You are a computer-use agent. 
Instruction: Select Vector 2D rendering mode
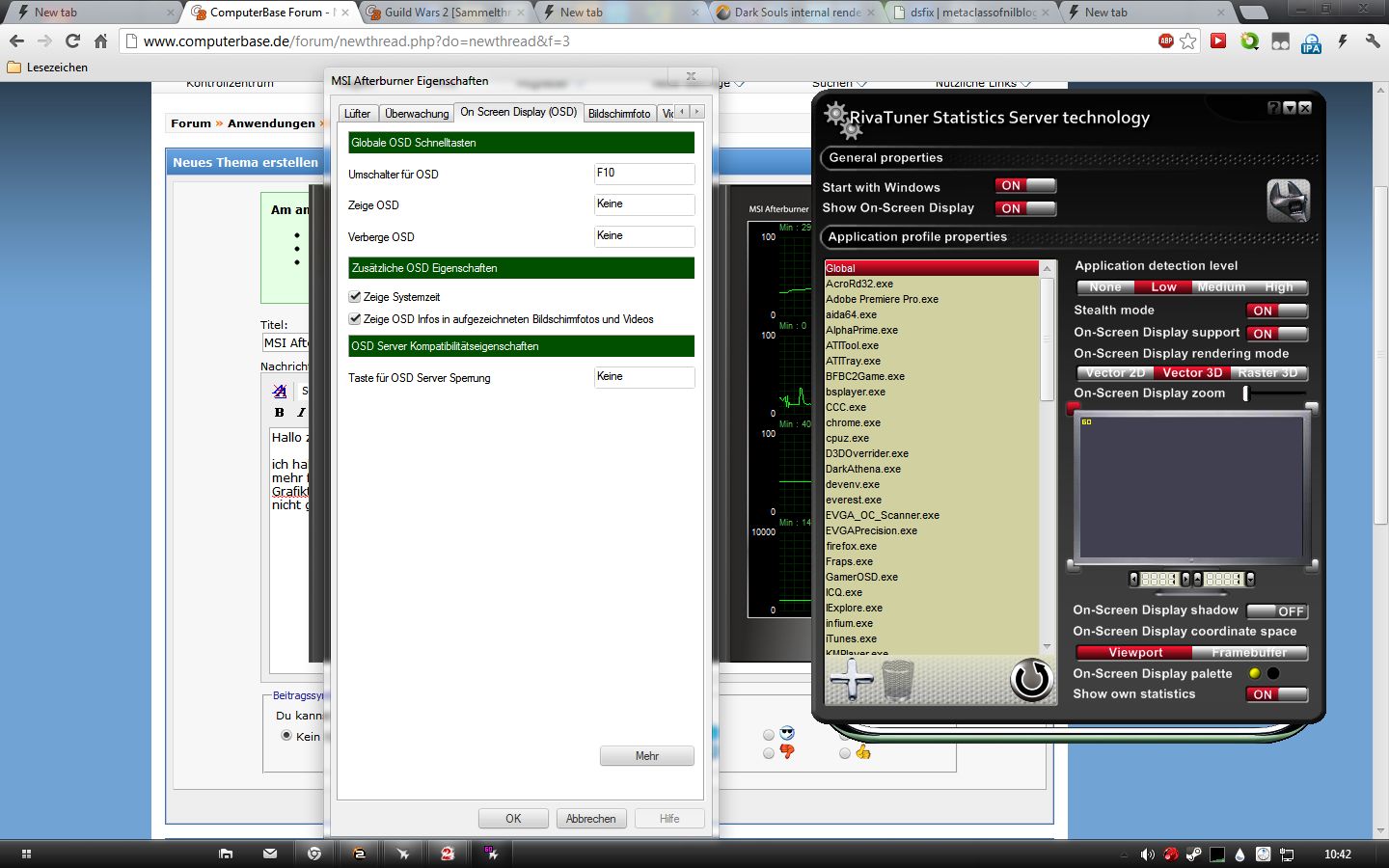1116,372
